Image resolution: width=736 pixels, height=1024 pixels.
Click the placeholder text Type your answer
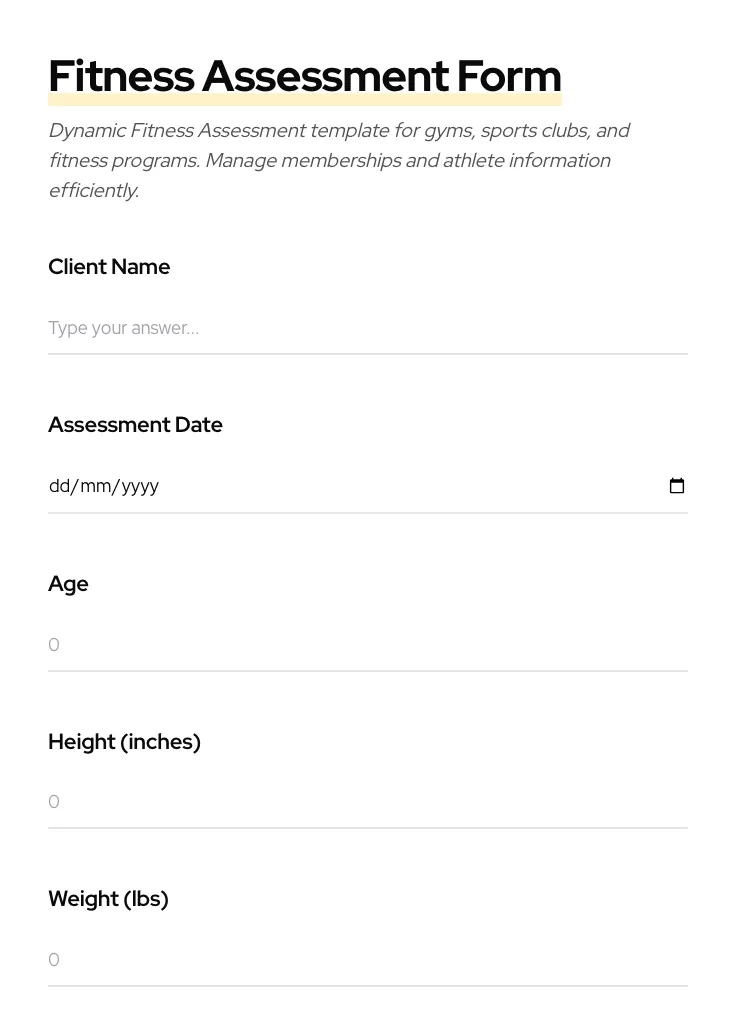(x=123, y=328)
